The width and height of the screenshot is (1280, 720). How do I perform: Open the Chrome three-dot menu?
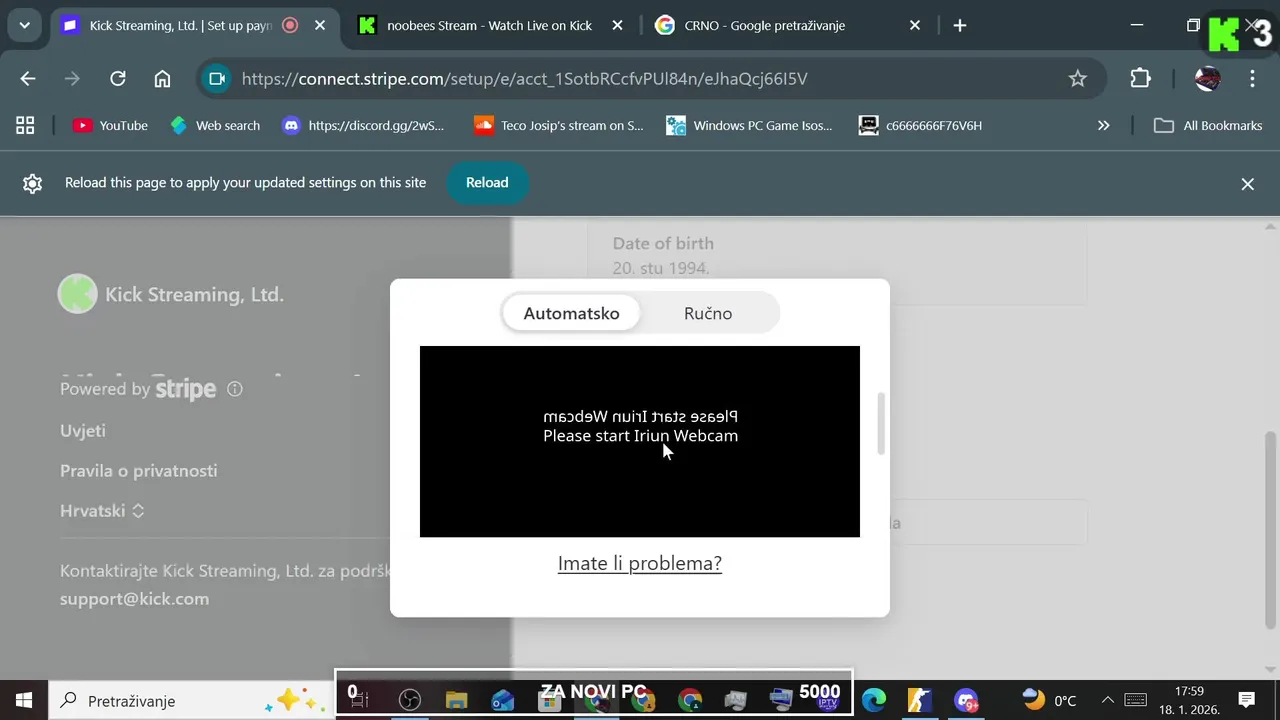(x=1252, y=79)
